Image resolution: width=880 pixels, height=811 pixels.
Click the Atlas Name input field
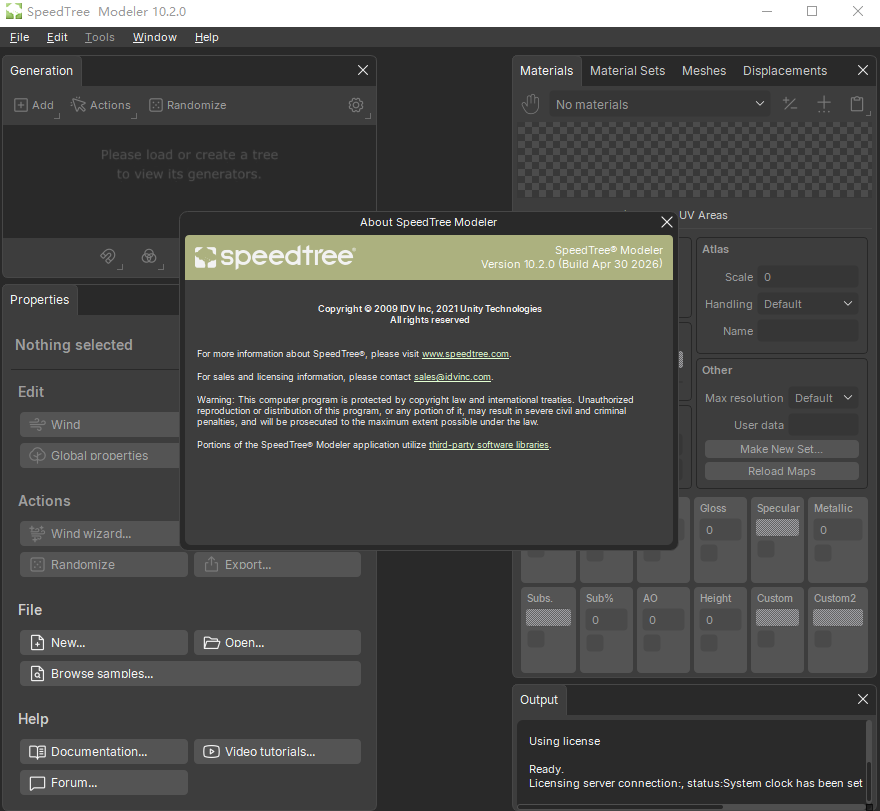[808, 331]
